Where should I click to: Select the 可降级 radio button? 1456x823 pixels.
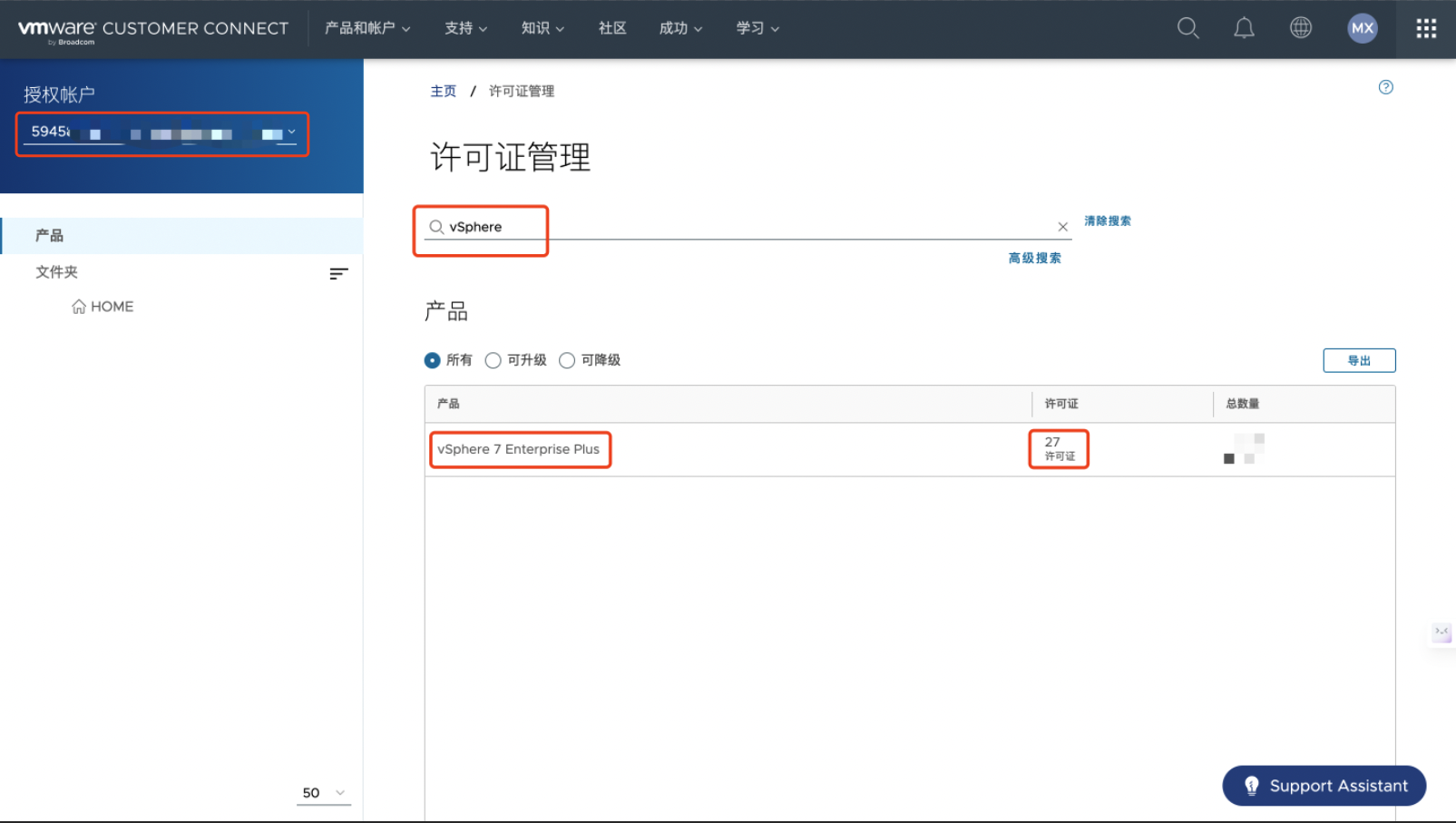[x=567, y=360]
